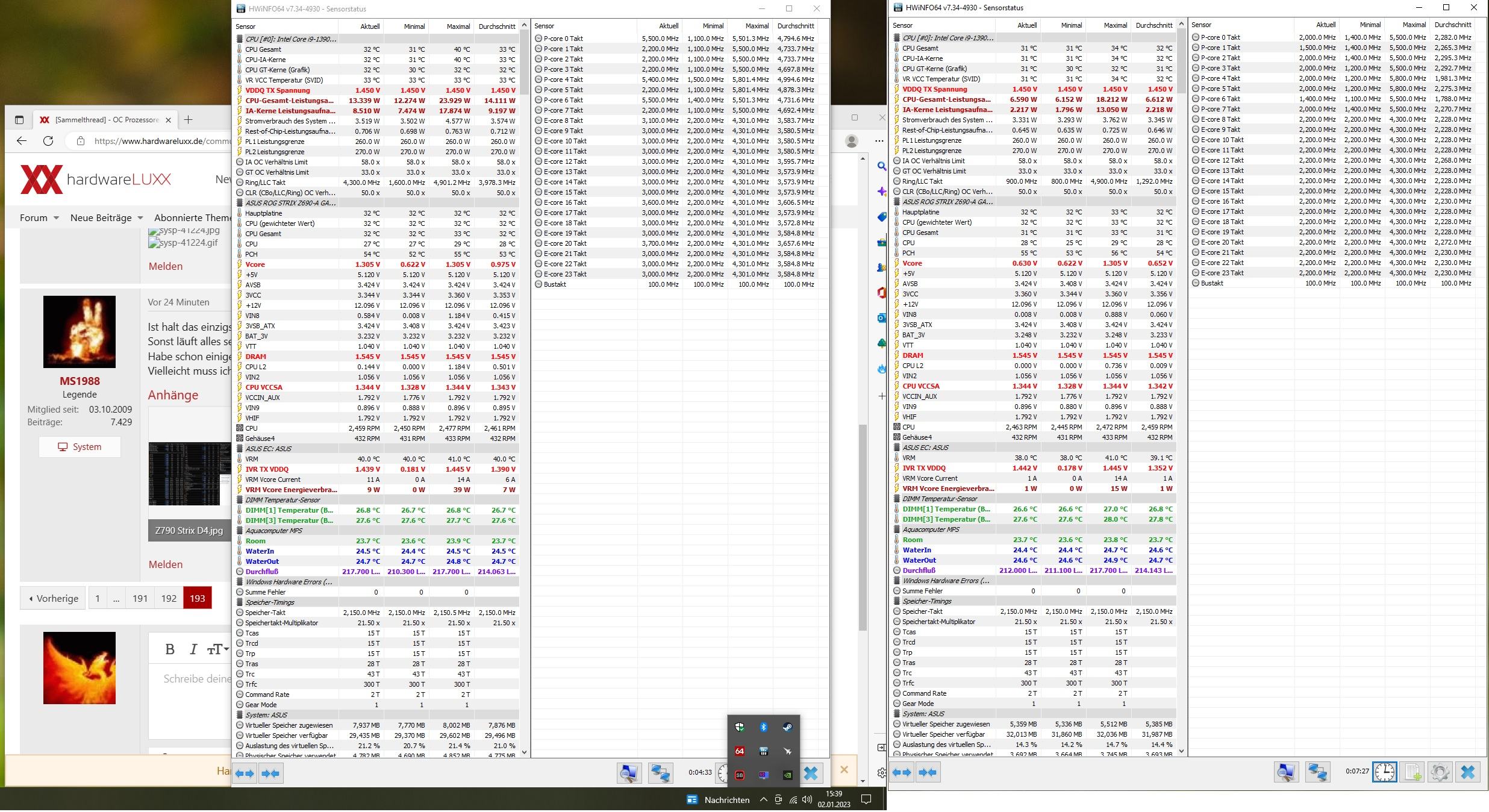Click the reply text field 'Schreibe deine'
This screenshot has height=812, width=1489.
[197, 679]
